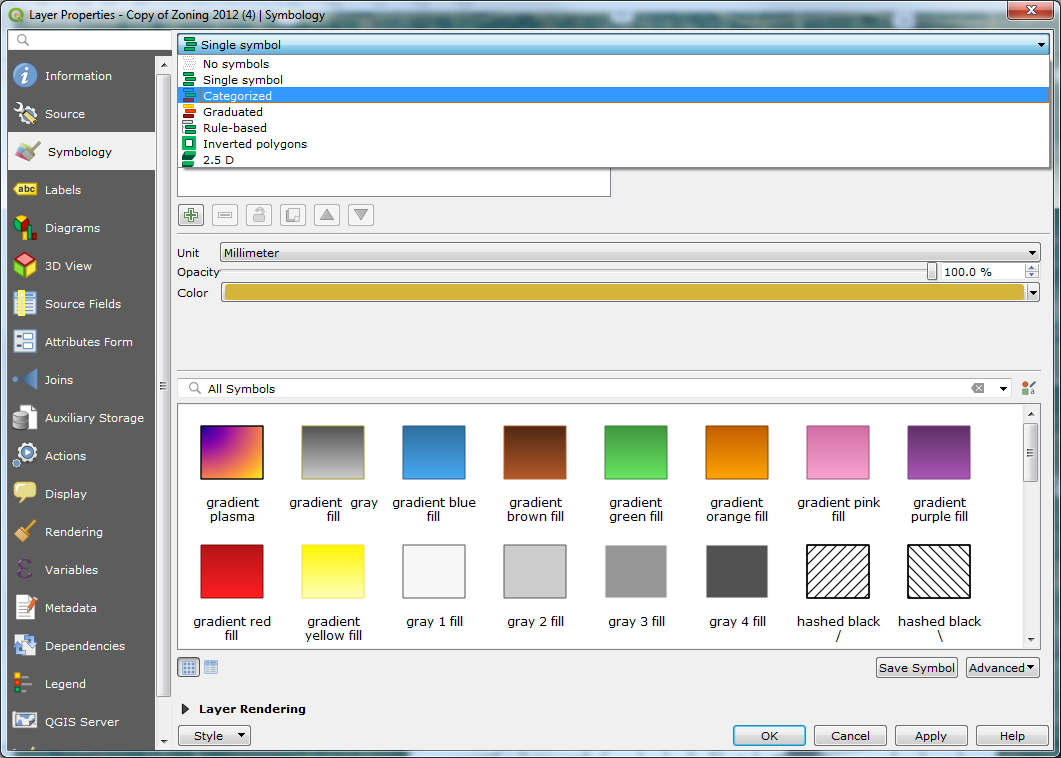The image size is (1061, 758).
Task: Select the Categorized renderer
Action: point(613,96)
